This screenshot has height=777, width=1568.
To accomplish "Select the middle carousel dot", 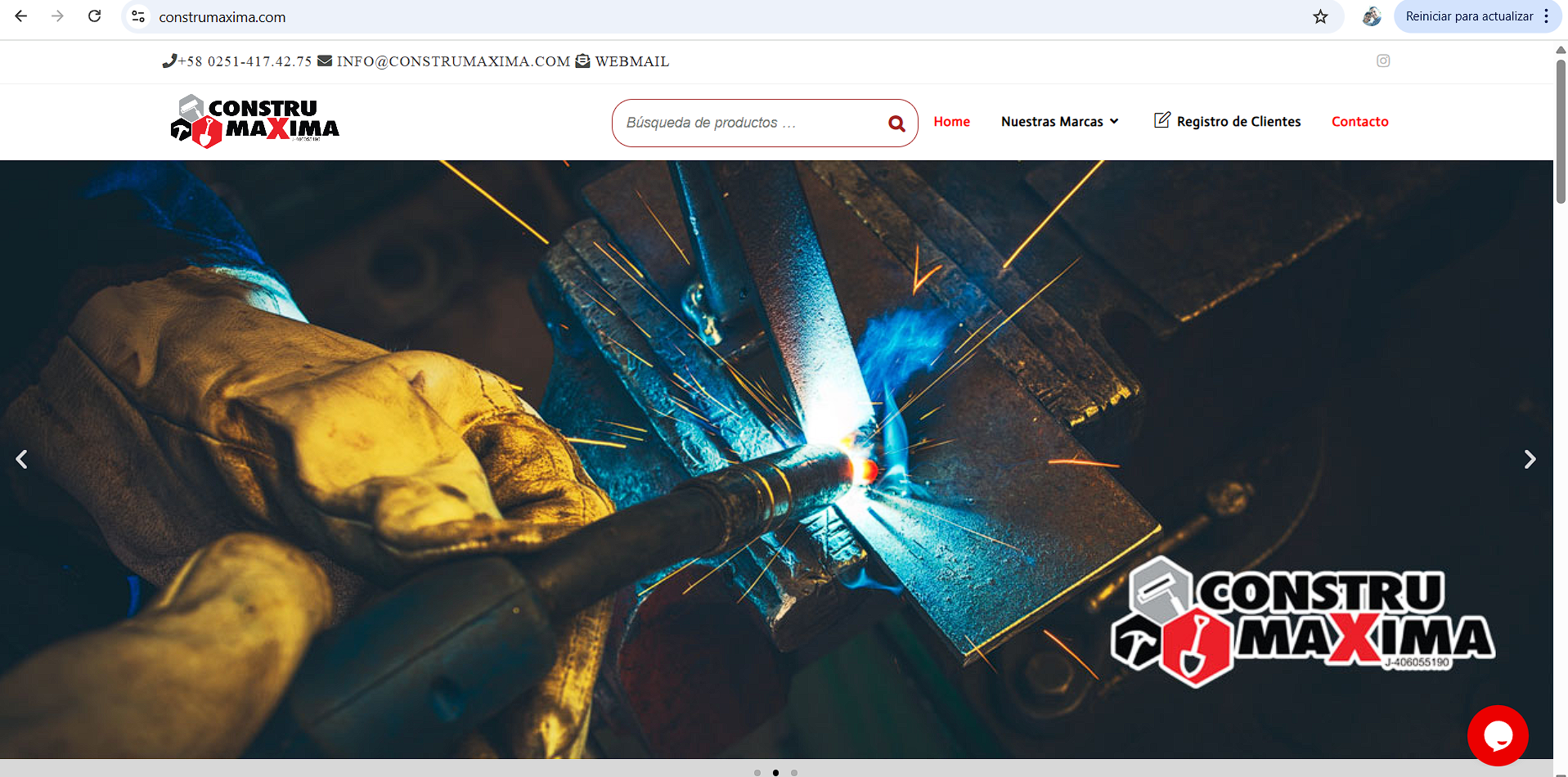I will 775,772.
